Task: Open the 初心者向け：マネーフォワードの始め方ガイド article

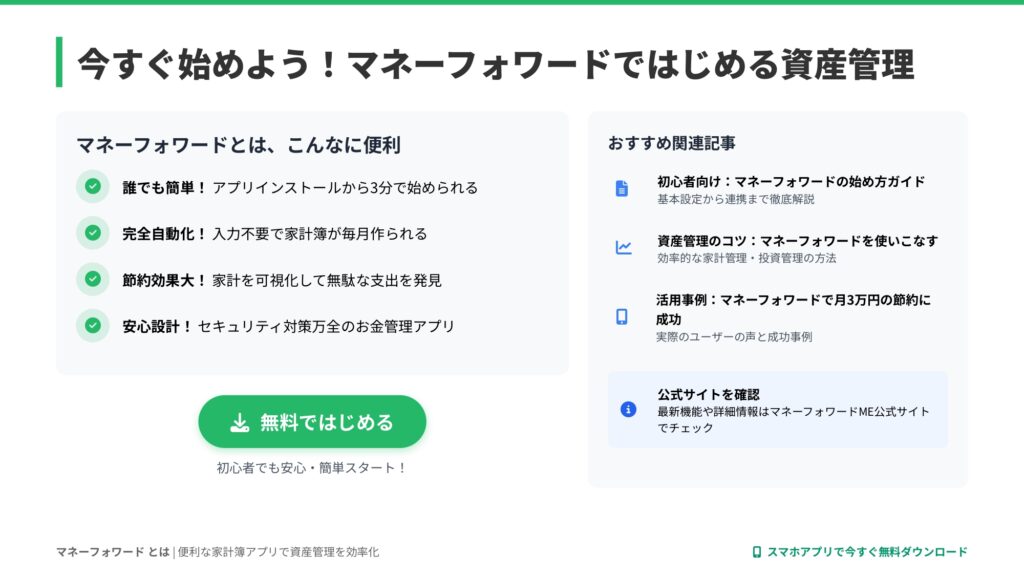Action: click(790, 181)
